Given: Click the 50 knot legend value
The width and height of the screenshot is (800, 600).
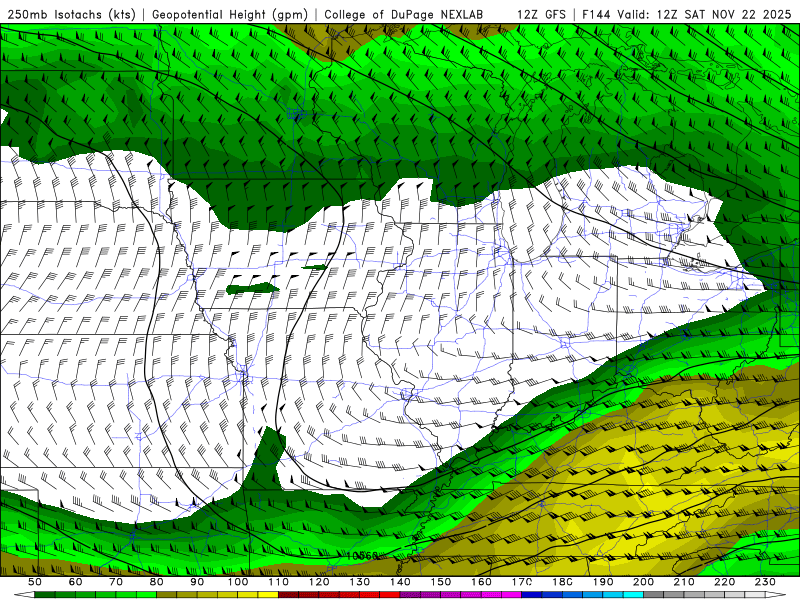Looking at the screenshot, I should coord(35,582).
